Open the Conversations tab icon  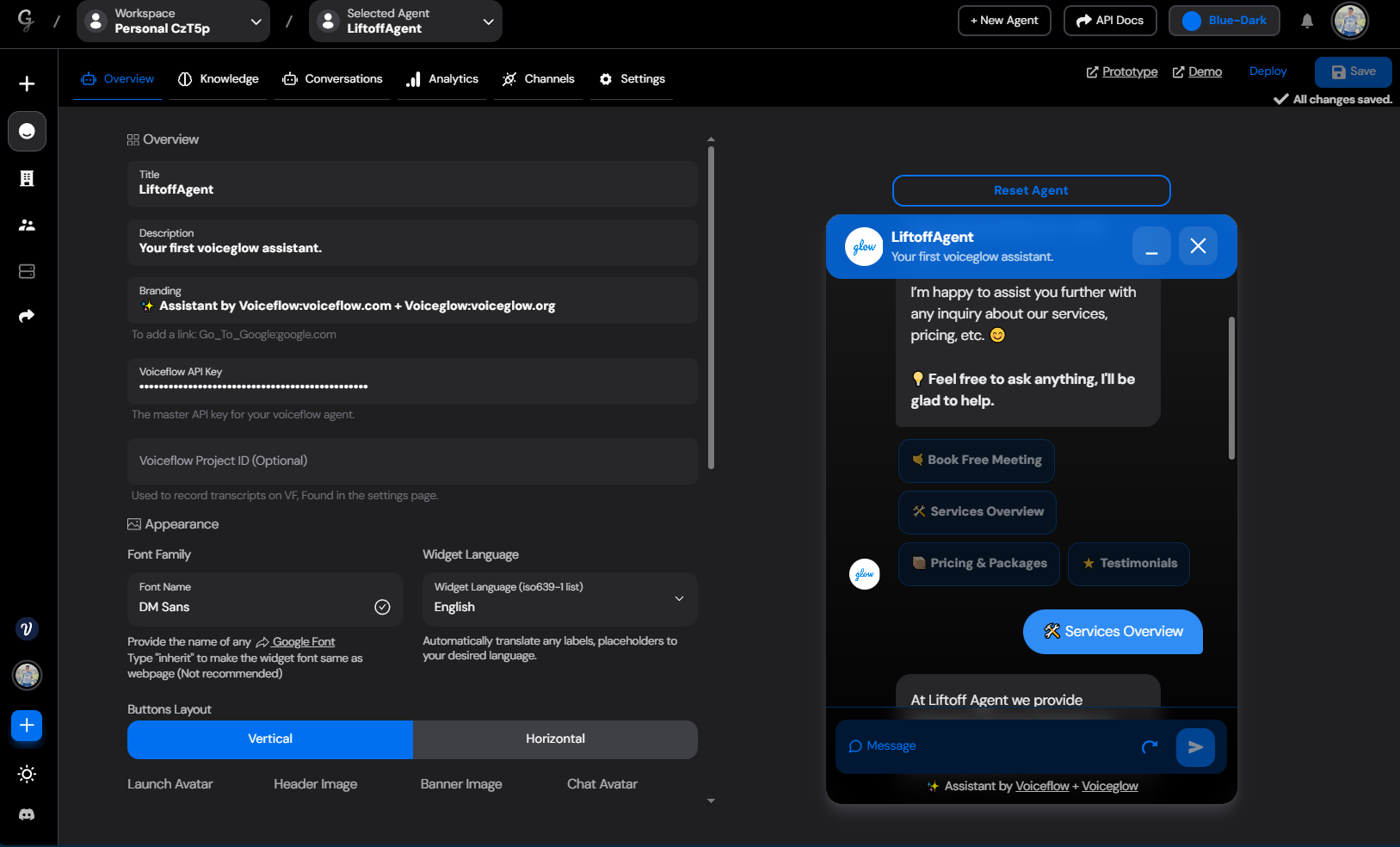(x=290, y=78)
